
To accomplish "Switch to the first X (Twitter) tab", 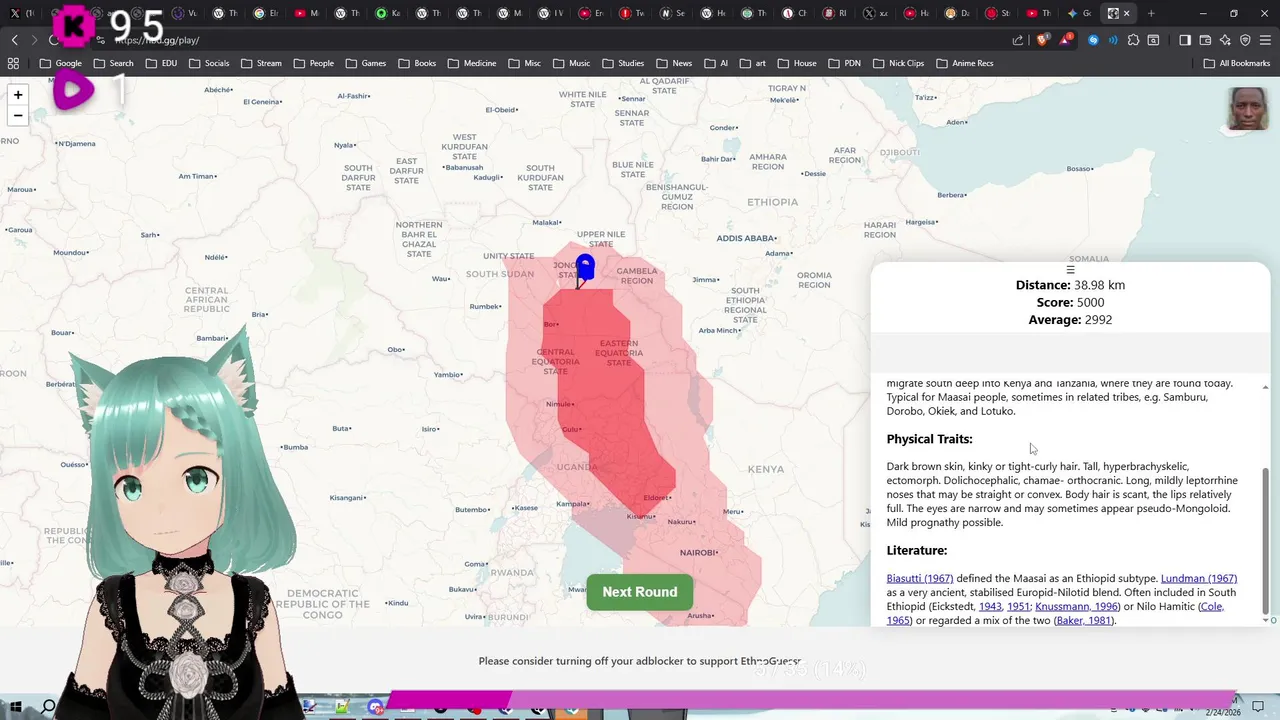I will coord(21,13).
